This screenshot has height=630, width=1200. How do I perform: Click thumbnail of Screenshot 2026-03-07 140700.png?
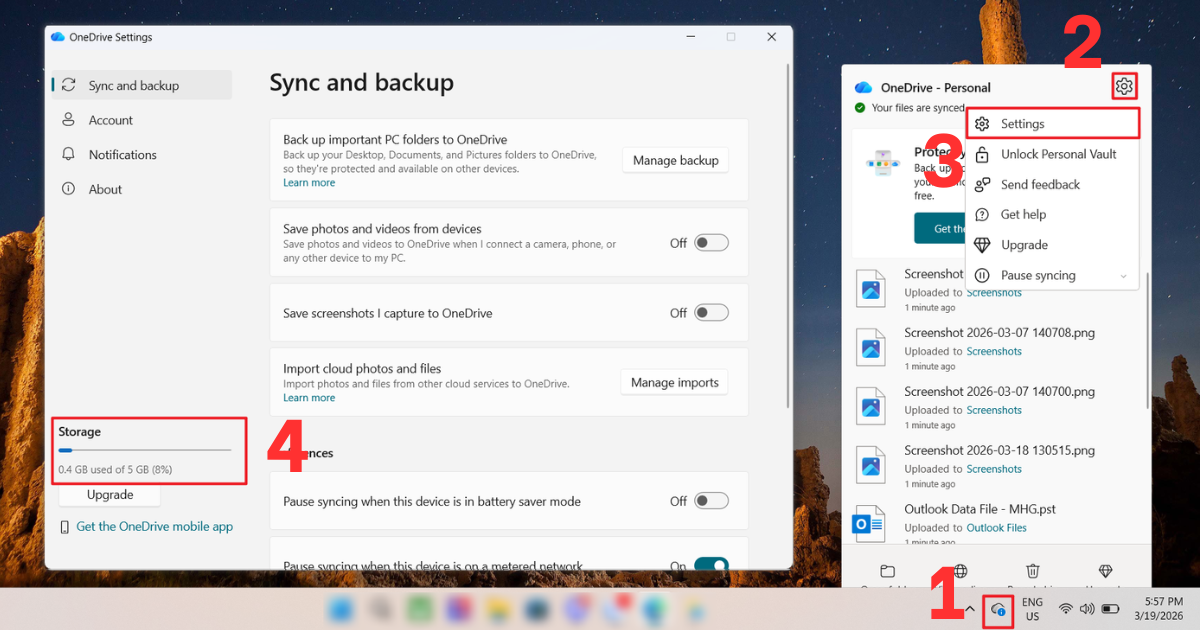(871, 405)
